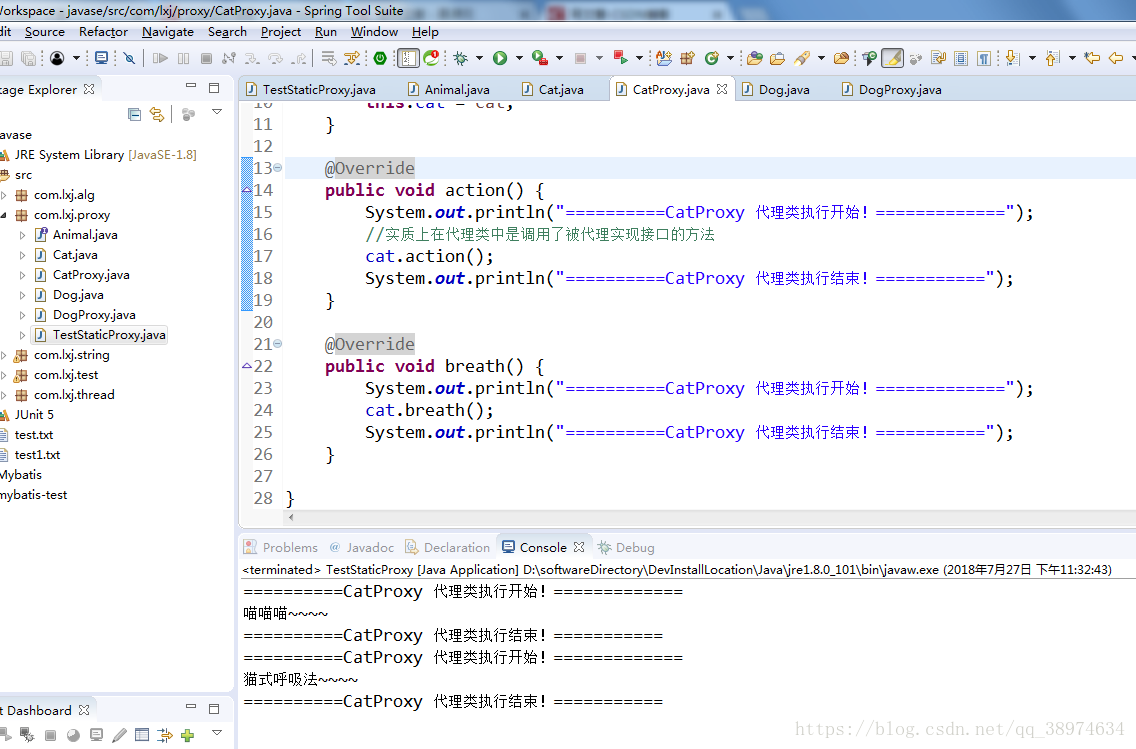Image resolution: width=1136 pixels, height=749 pixels.
Task: Click the green Spring Boot Dashboard power icon
Action: tap(380, 58)
